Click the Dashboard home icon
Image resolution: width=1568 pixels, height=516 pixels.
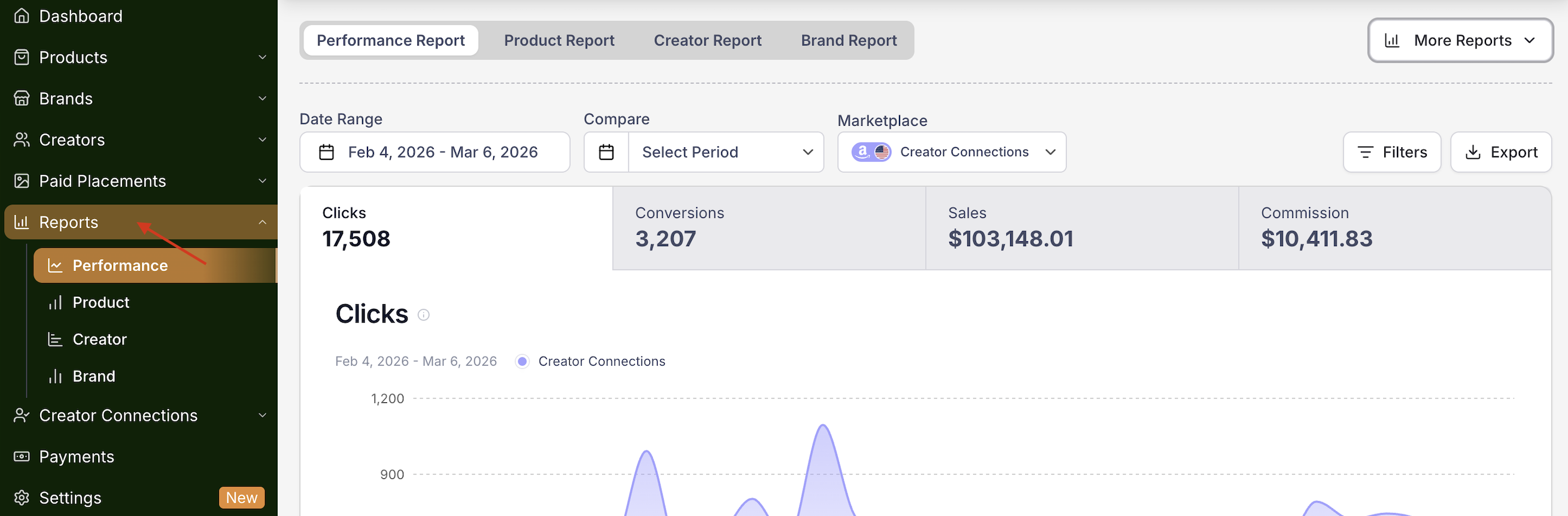(22, 16)
